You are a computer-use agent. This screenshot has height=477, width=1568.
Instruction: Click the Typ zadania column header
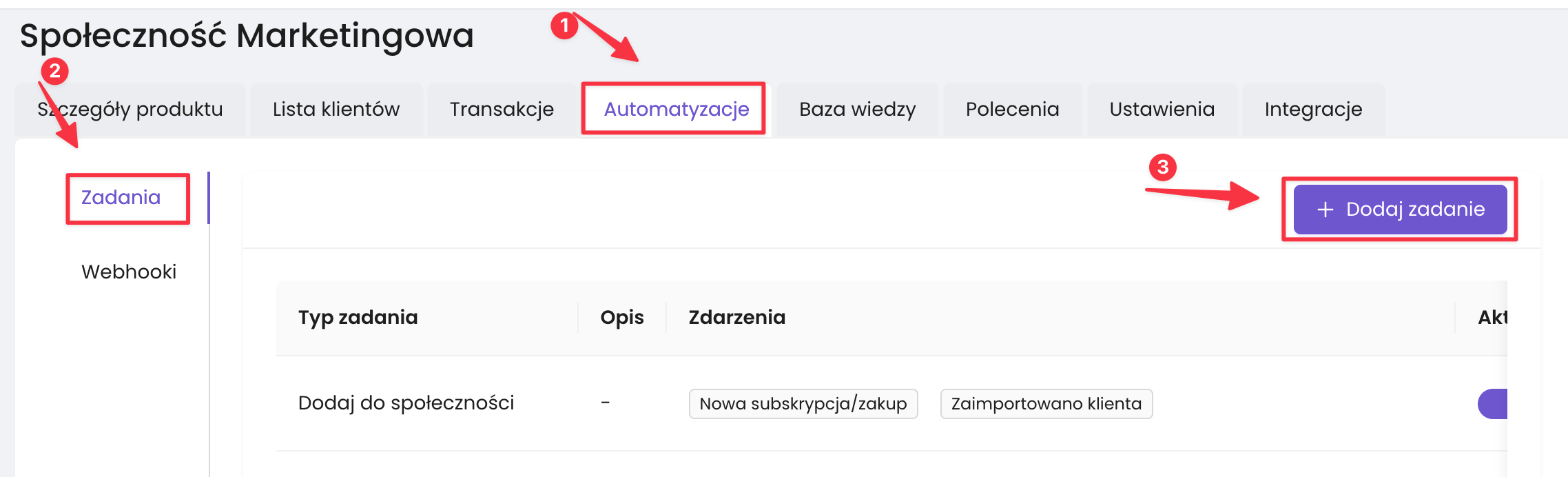pos(358,317)
